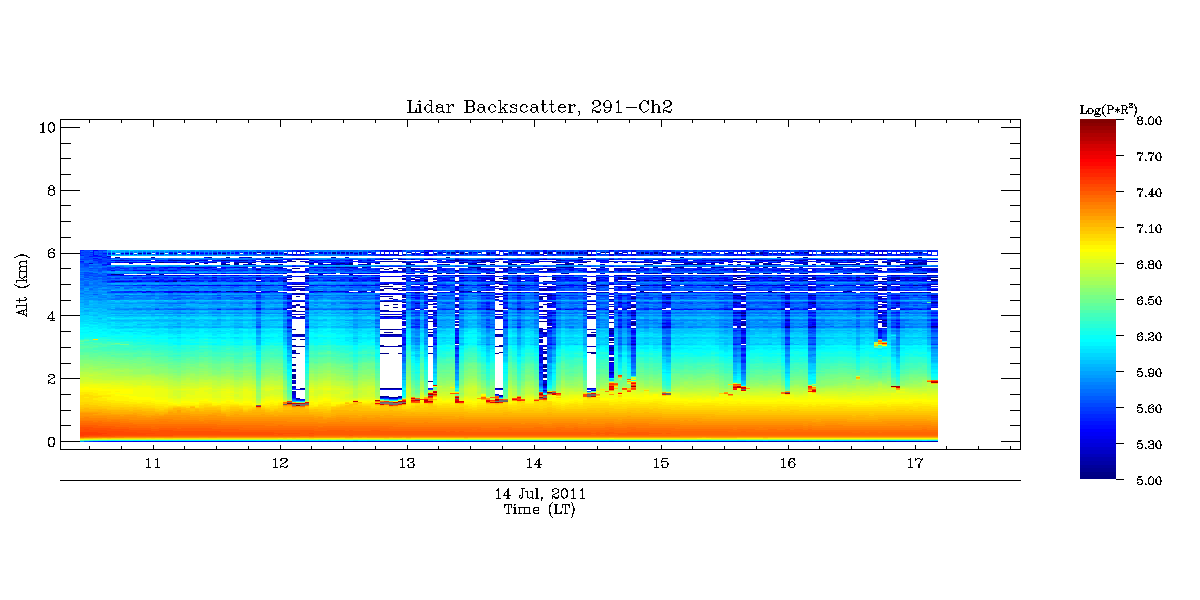Click the y-axis tick label 2
1200x600 pixels.
click(49, 379)
